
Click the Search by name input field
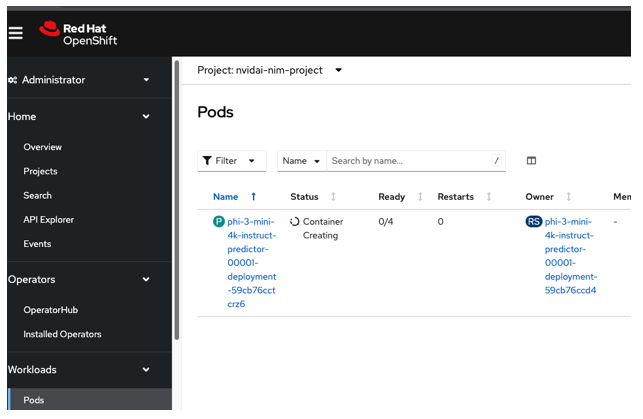(410, 161)
